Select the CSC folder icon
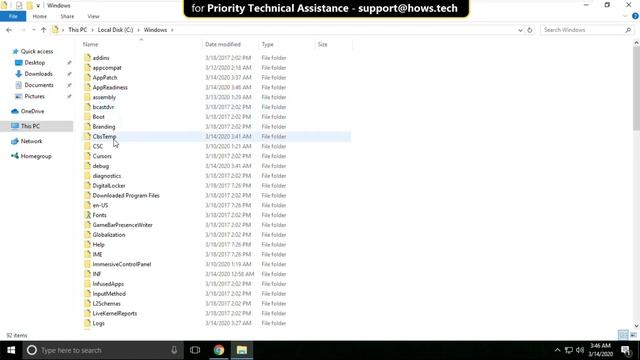This screenshot has height=360, width=640. (x=87, y=146)
